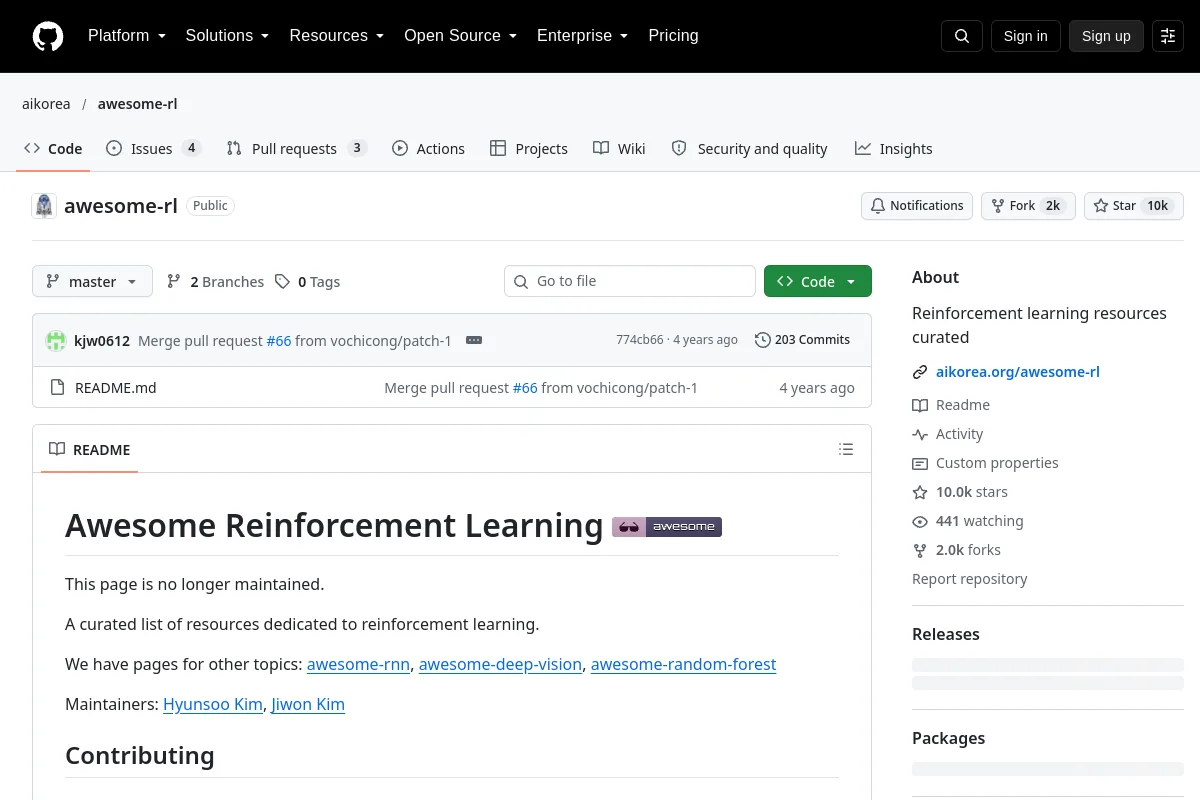
Task: Star the awesome-rl repository
Action: (1134, 206)
